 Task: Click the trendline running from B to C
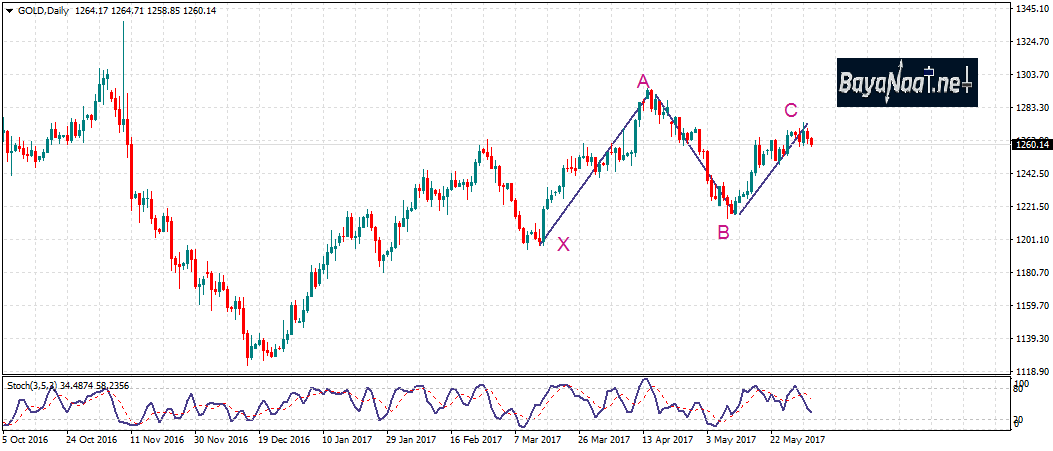pos(772,168)
